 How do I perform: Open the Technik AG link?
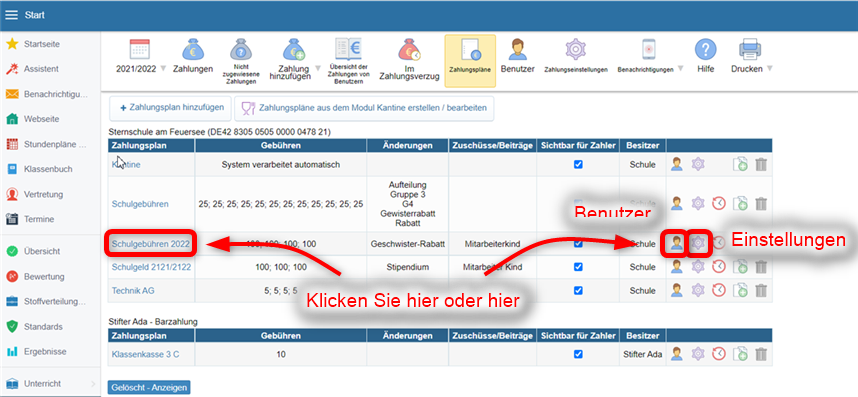click(133, 290)
